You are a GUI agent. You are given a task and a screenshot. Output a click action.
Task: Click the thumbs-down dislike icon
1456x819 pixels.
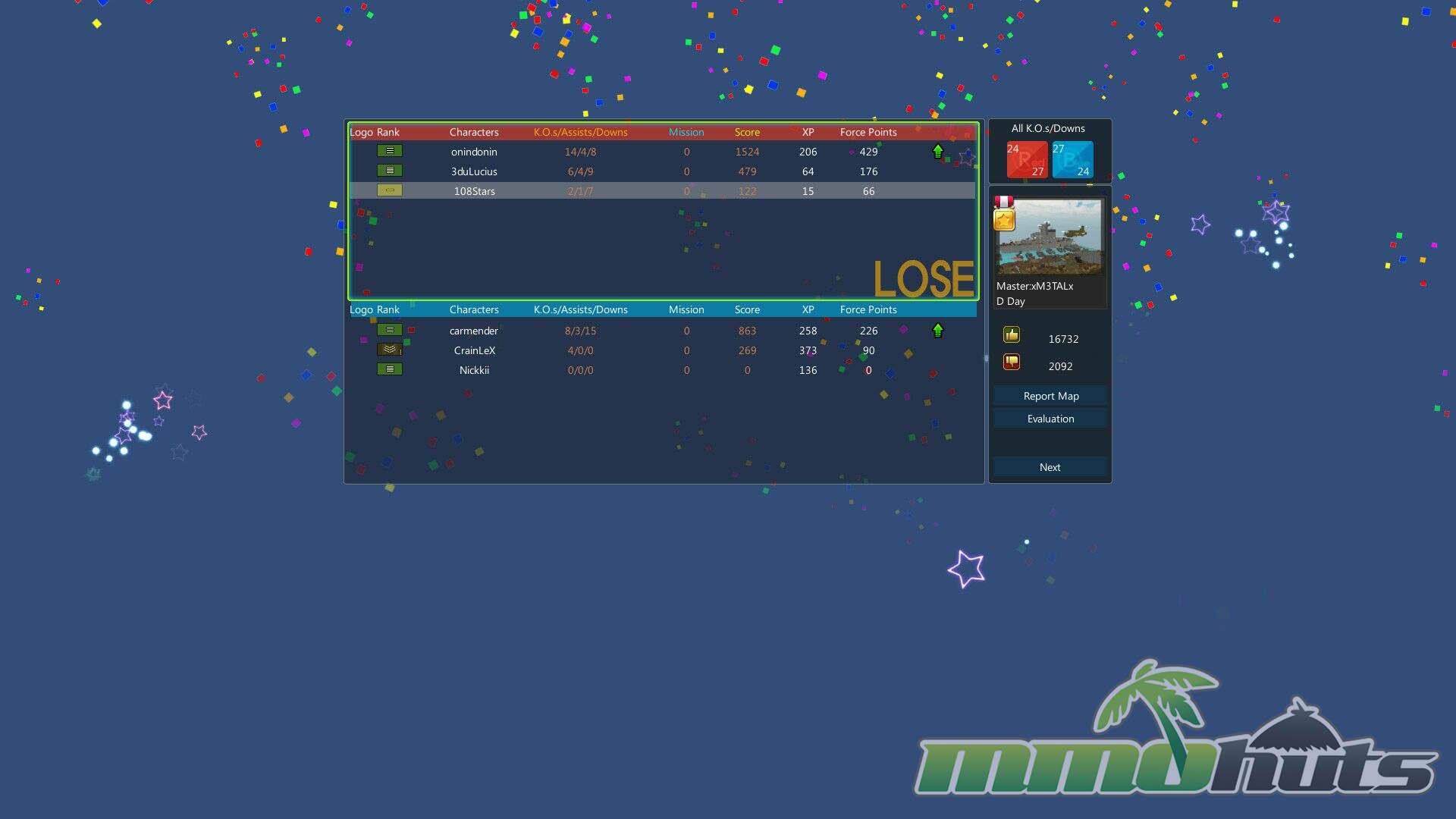(1011, 362)
